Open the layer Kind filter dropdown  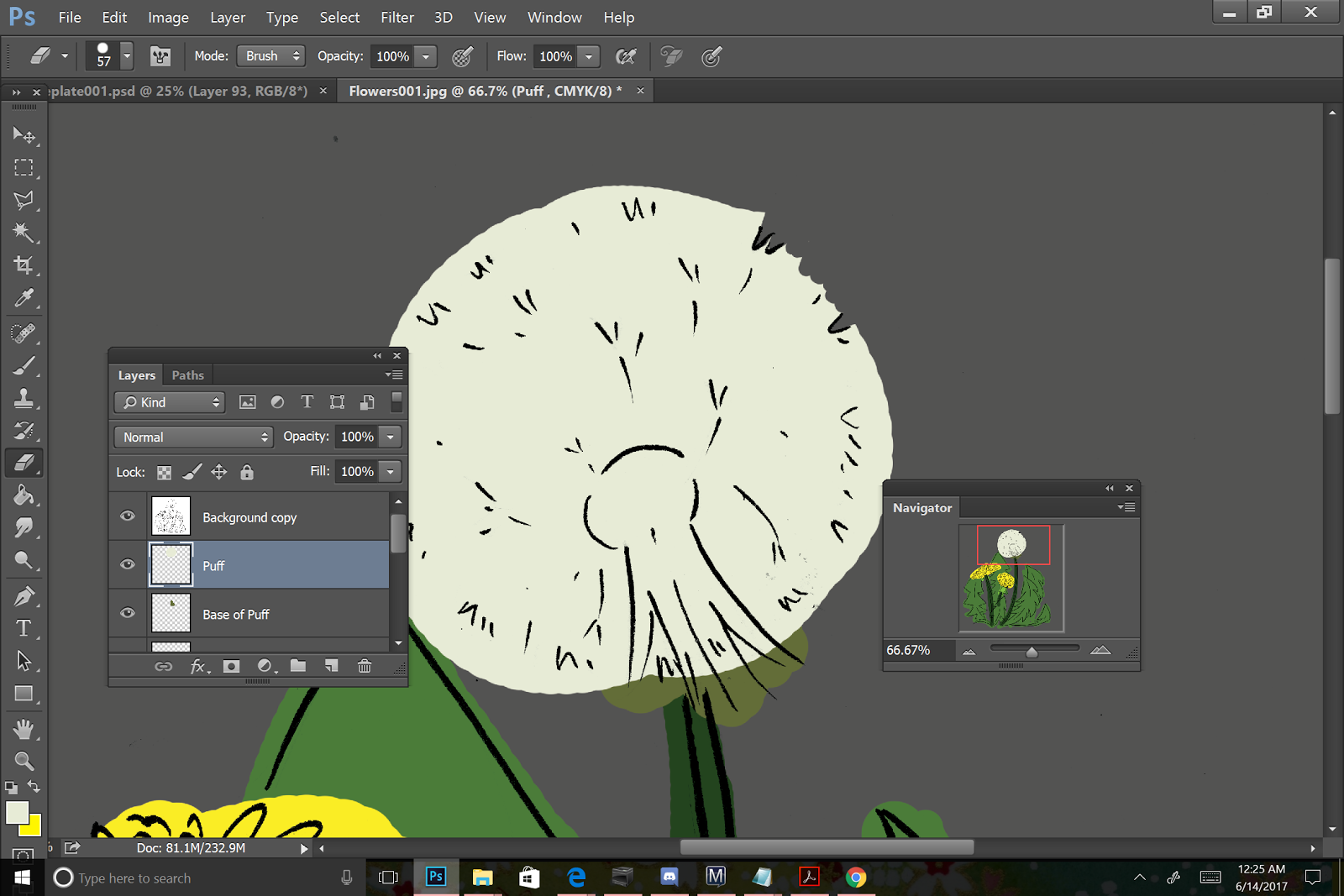(170, 402)
